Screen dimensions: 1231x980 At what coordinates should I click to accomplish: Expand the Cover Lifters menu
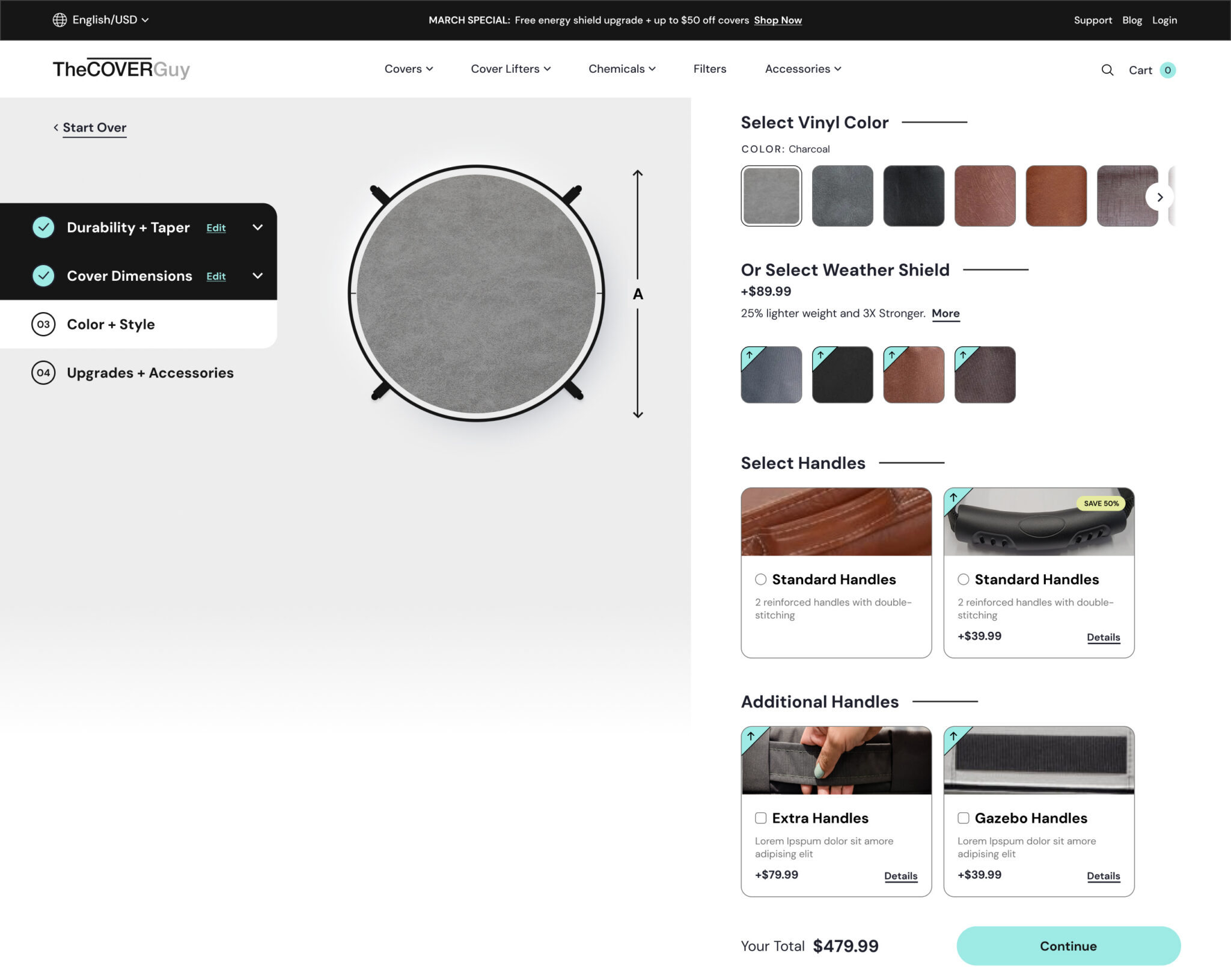tap(511, 69)
